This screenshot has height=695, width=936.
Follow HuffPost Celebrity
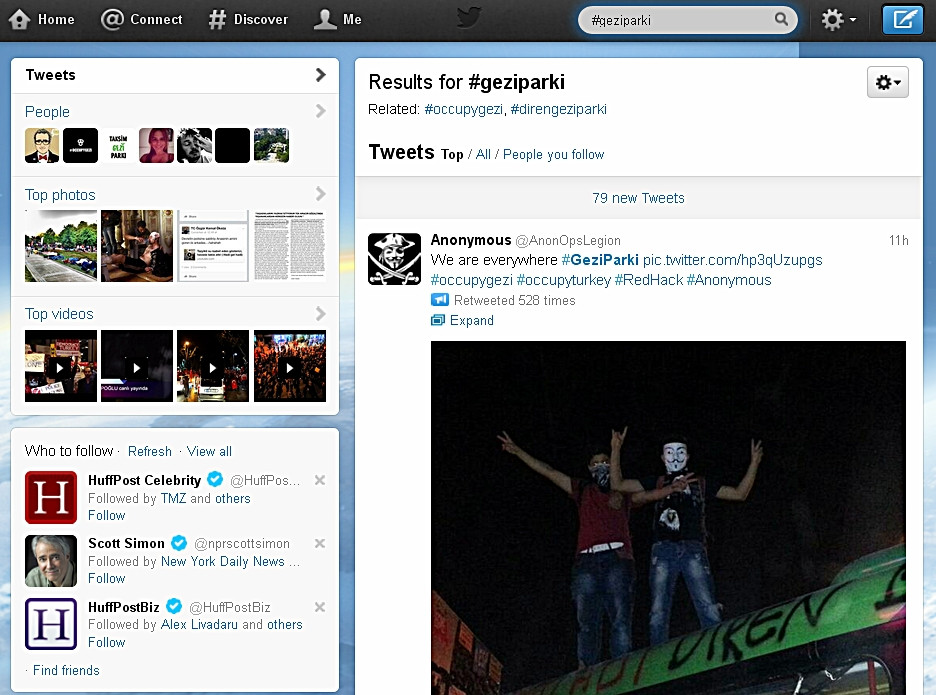pyautogui.click(x=106, y=516)
